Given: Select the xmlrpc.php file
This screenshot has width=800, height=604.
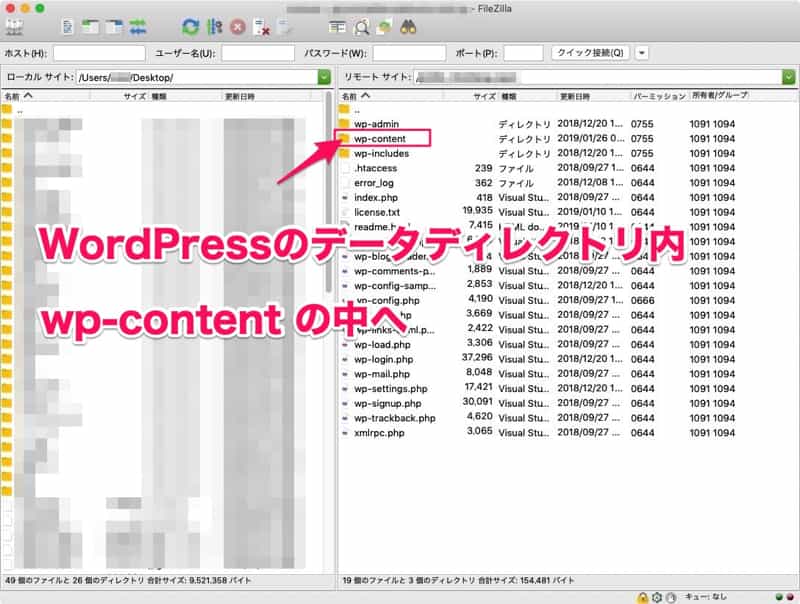Looking at the screenshot, I should point(380,434).
